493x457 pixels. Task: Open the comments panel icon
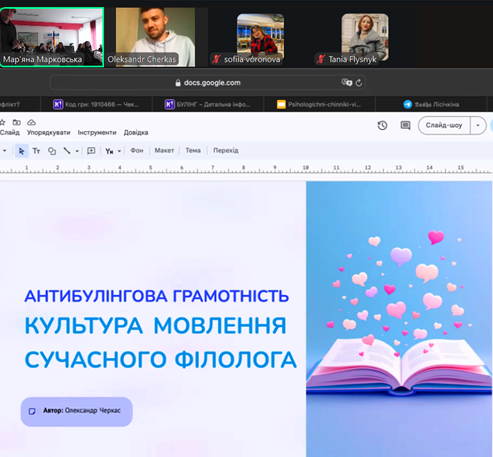click(405, 125)
